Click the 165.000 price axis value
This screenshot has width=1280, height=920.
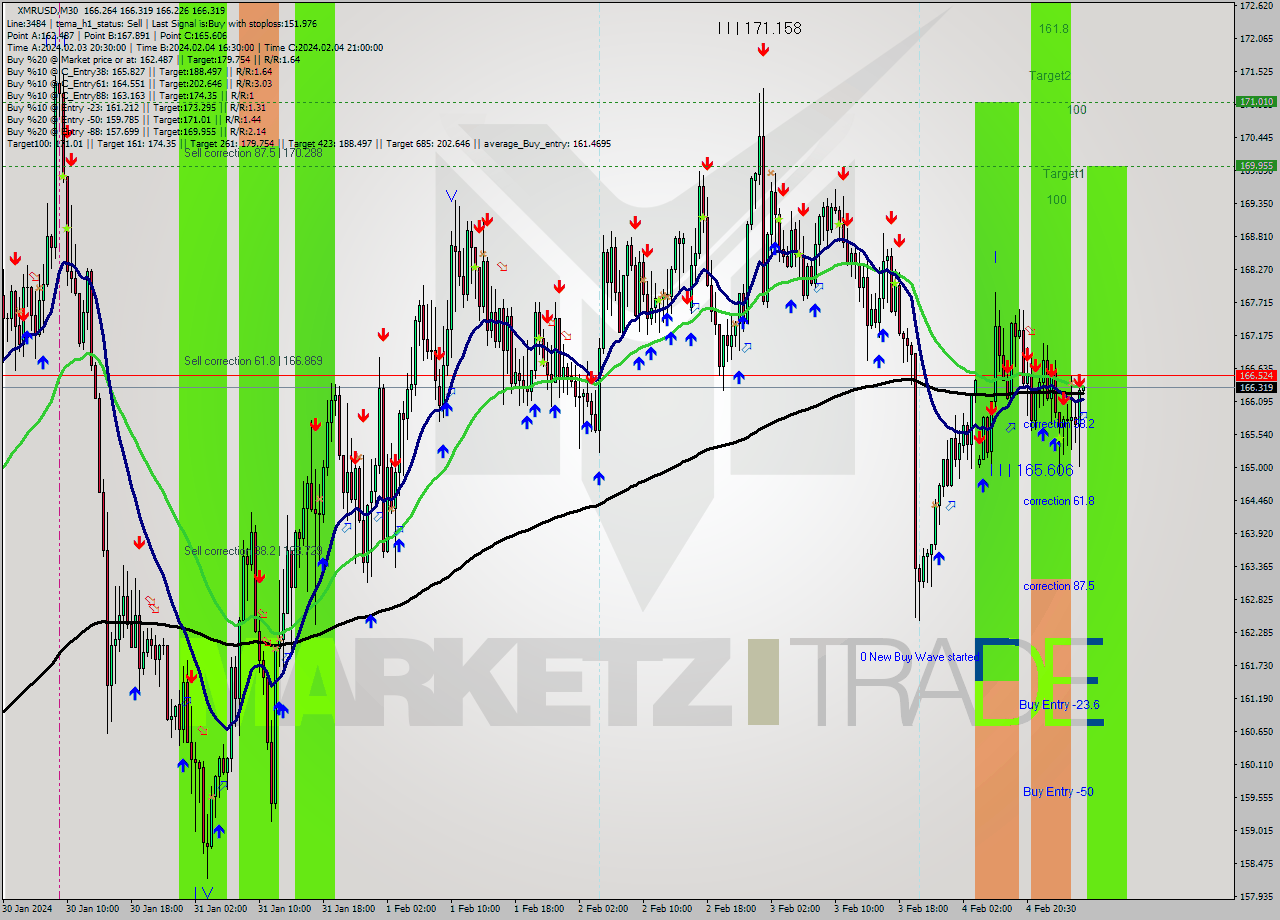[x=1256, y=468]
